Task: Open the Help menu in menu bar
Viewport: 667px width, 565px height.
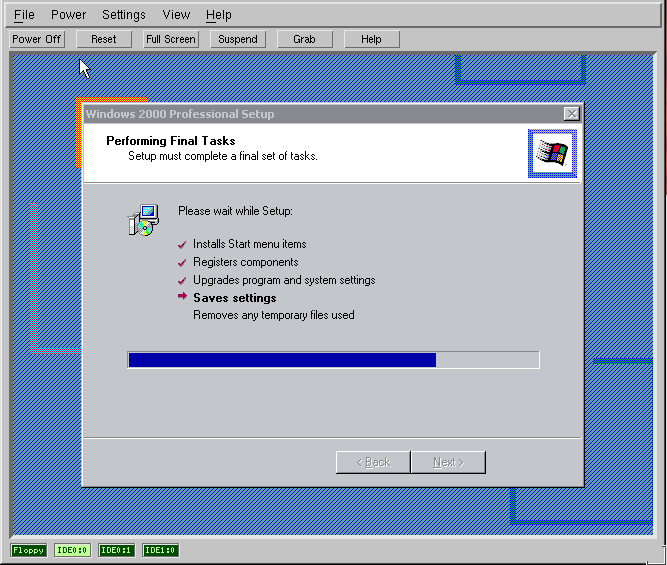Action: point(219,15)
